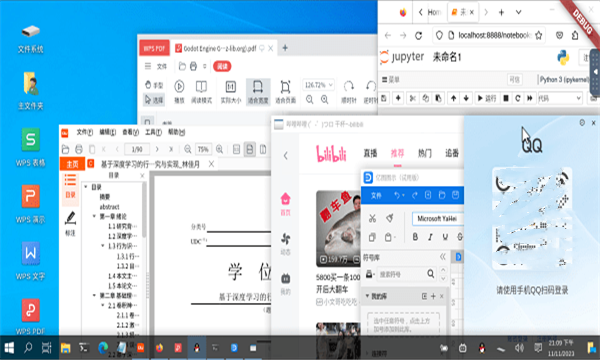Open the Jupyter cell type dropdown
The height and width of the screenshot is (360, 600).
[560, 98]
